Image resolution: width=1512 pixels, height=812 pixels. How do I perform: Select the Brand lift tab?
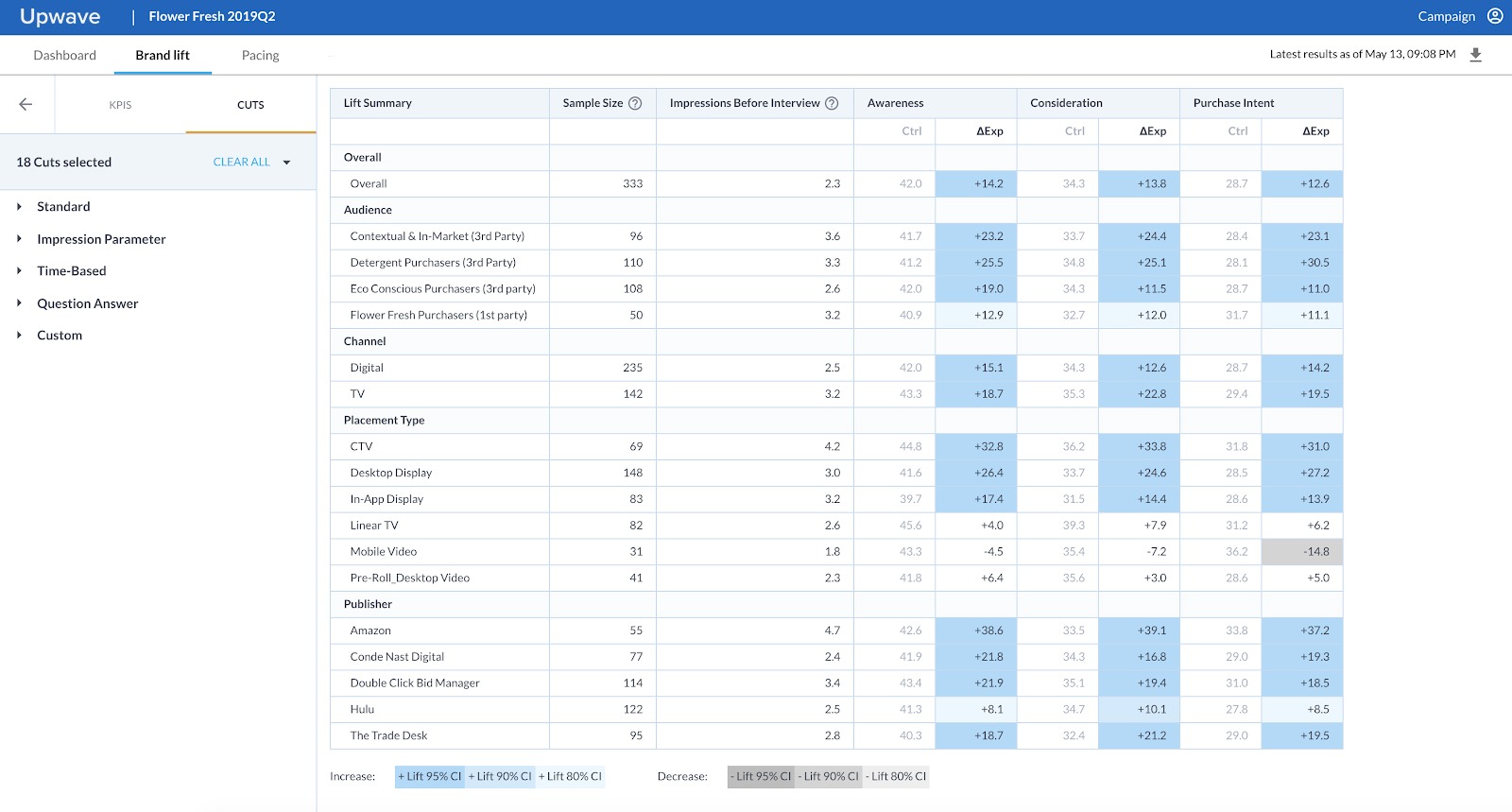pyautogui.click(x=163, y=55)
